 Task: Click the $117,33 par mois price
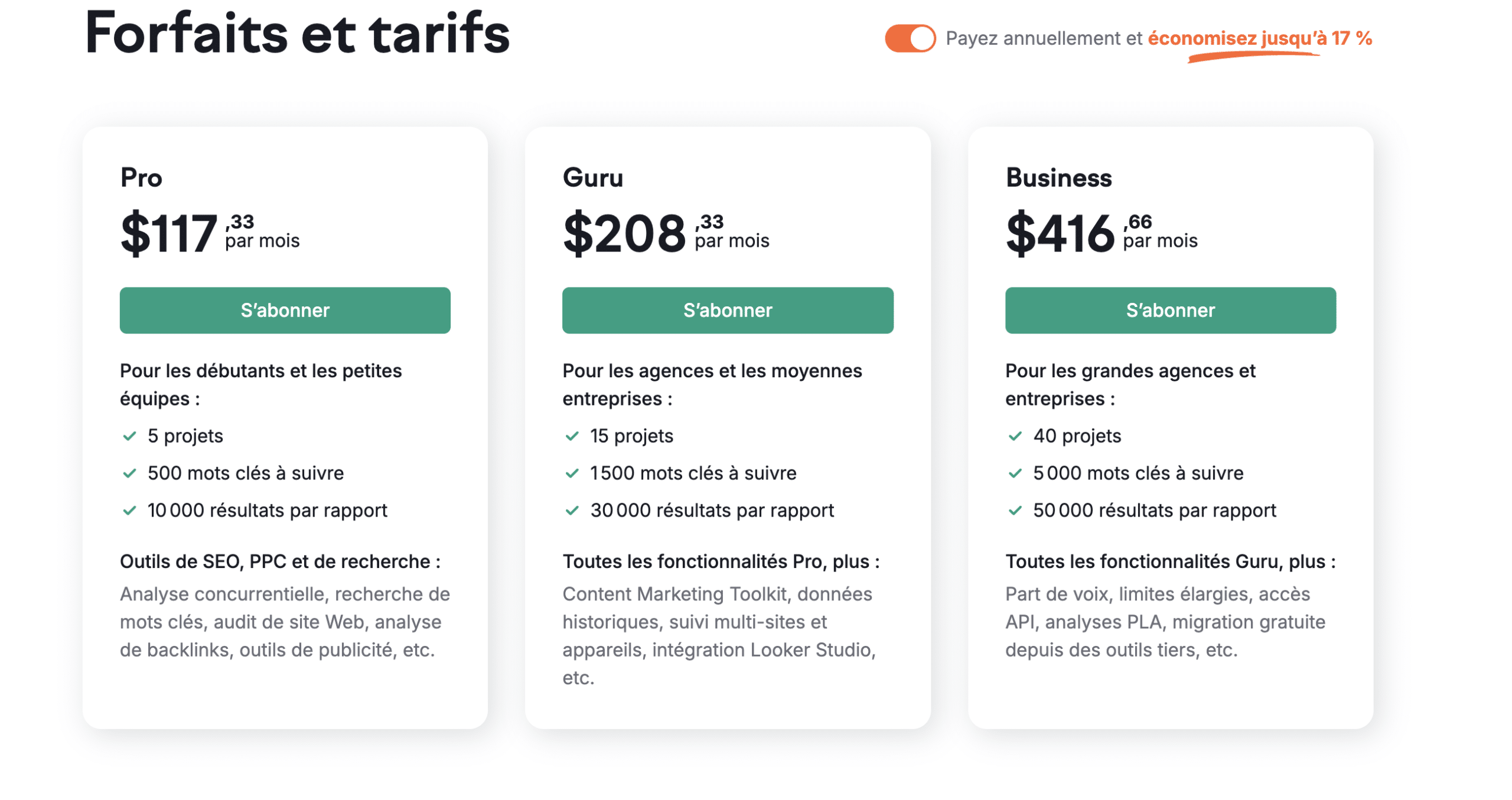(209, 233)
